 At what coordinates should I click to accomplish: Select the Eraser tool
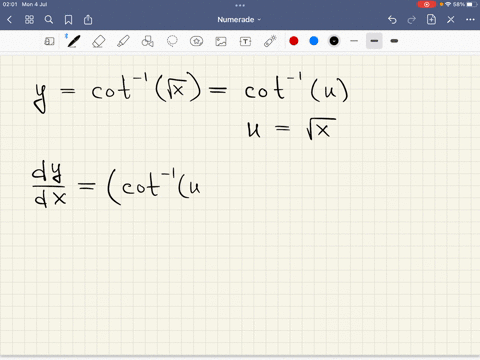click(x=99, y=41)
